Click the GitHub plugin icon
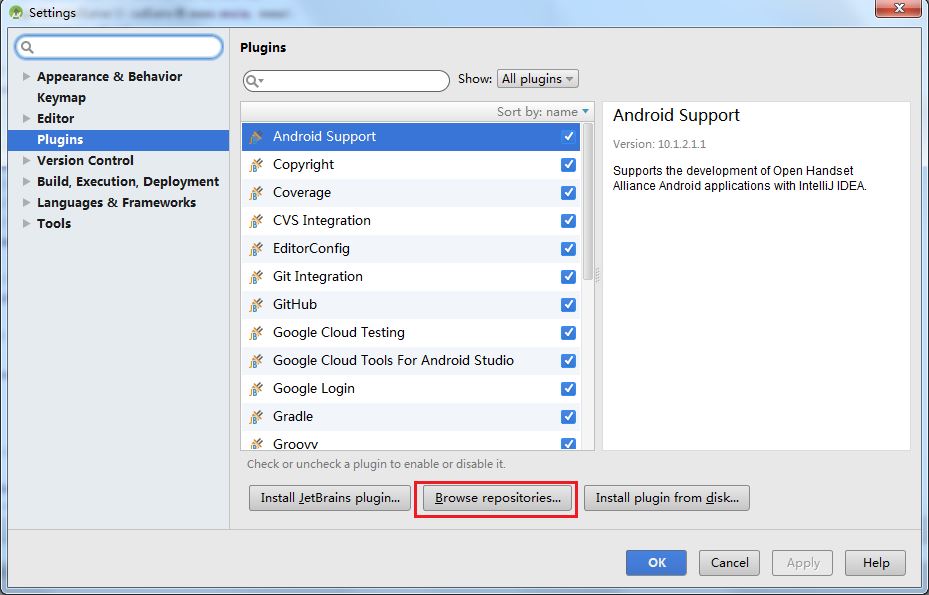The width and height of the screenshot is (929, 595). tap(256, 305)
